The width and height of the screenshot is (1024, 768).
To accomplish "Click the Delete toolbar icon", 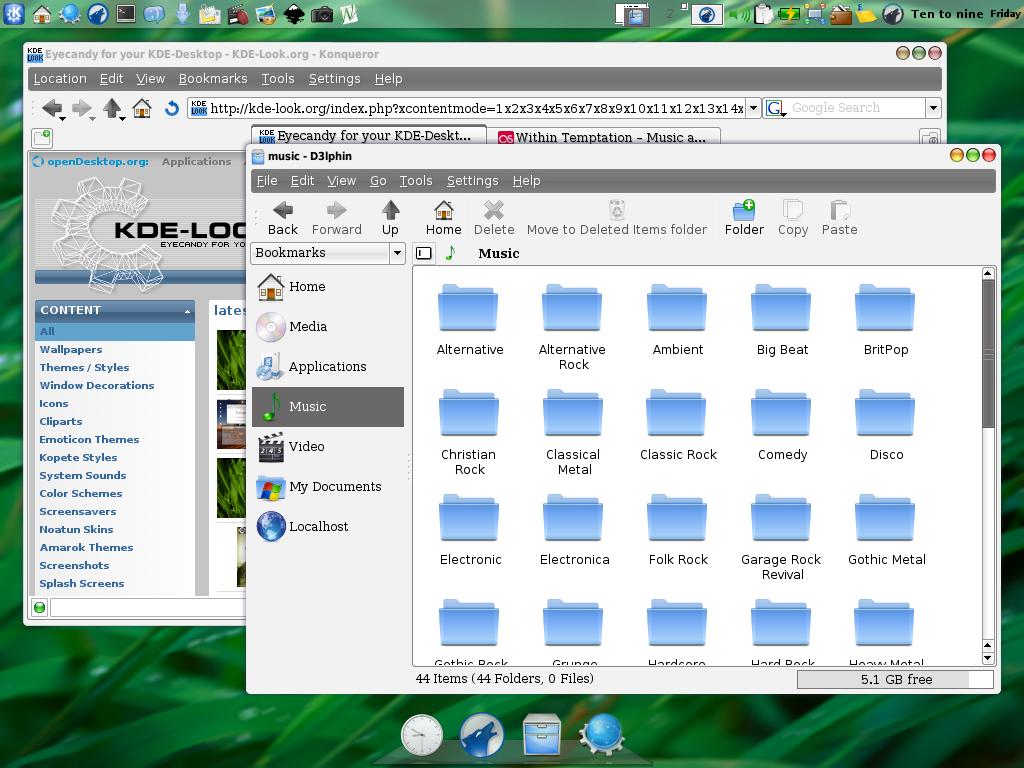I will coord(494,218).
